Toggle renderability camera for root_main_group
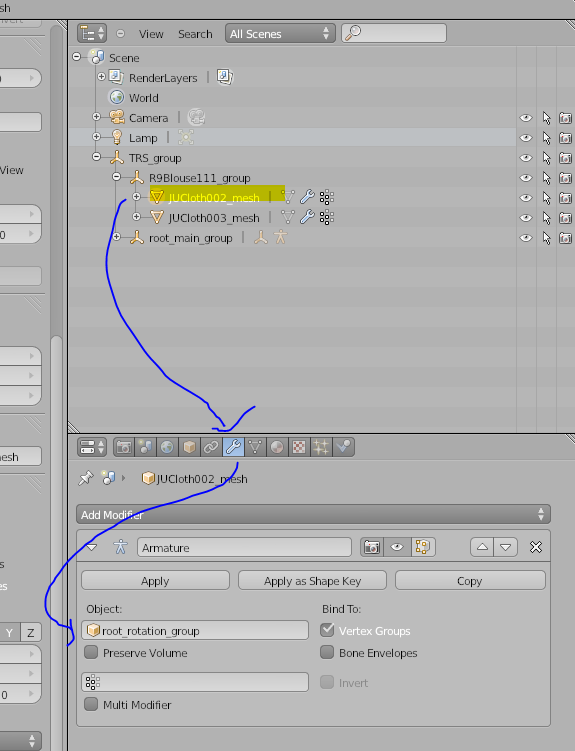Viewport: 575px width, 751px height. click(565, 238)
